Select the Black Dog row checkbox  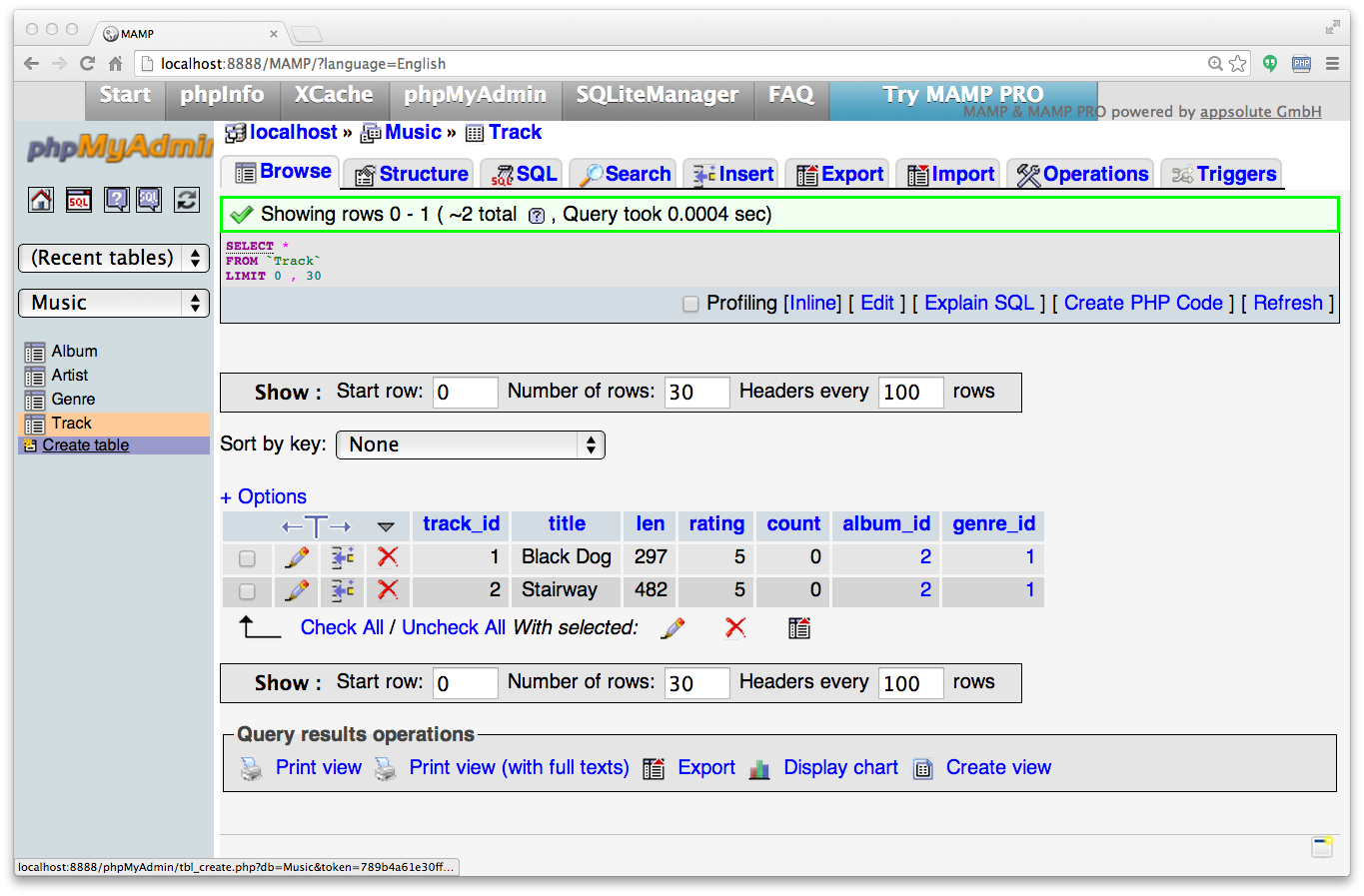[x=247, y=558]
